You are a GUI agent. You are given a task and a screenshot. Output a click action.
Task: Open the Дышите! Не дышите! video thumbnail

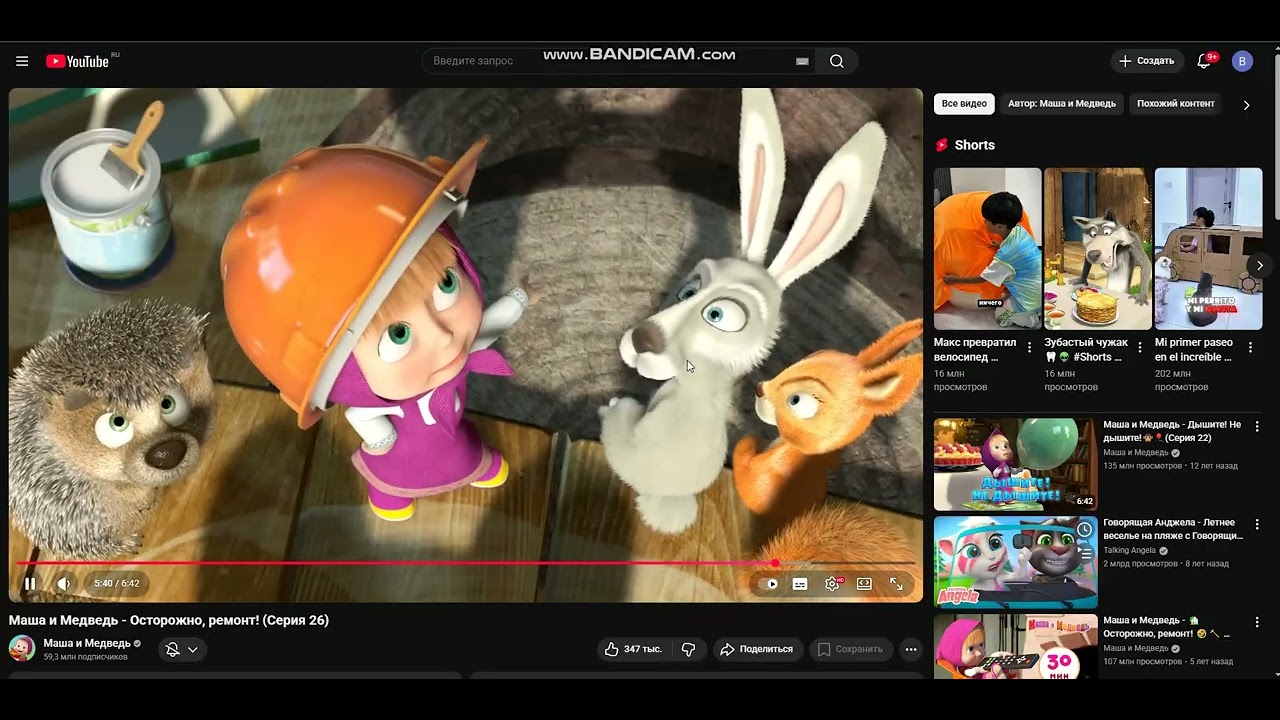tap(1015, 464)
